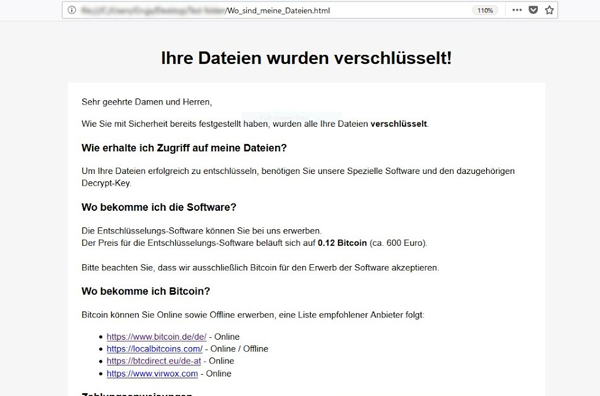Open the https://www.virwox.com link
The height and width of the screenshot is (396, 600).
[152, 374]
